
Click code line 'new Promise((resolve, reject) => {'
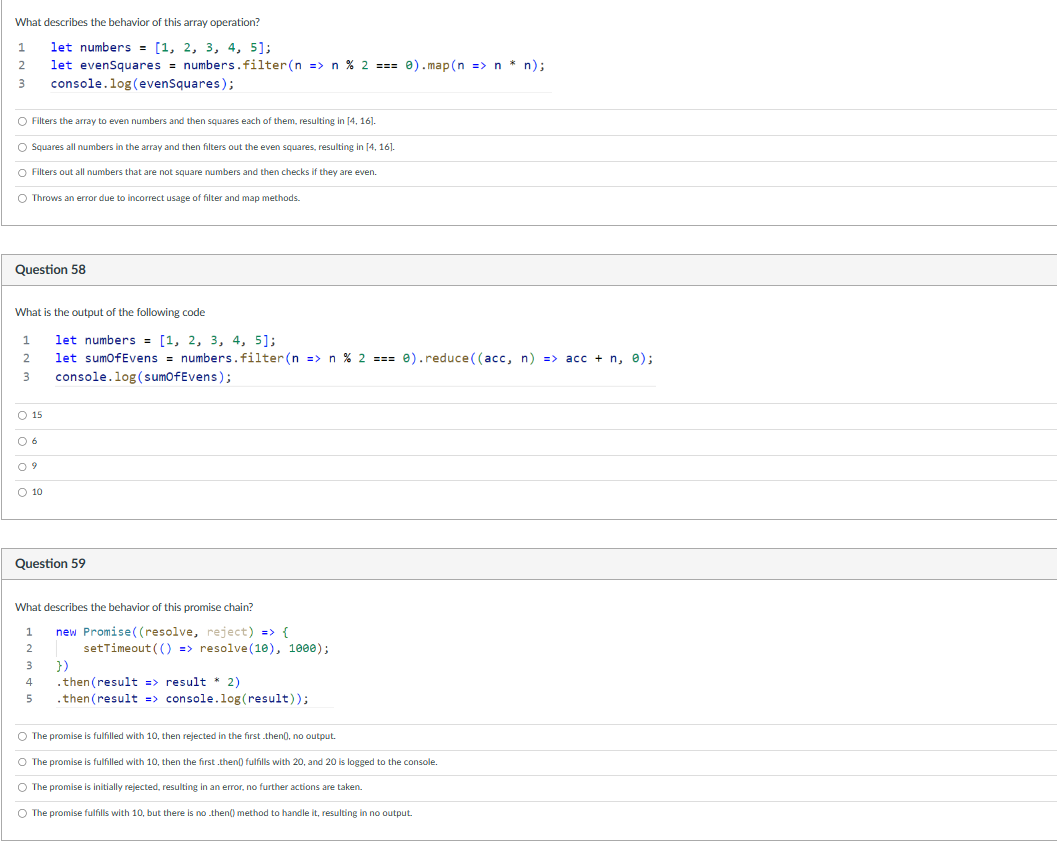[x=172, y=632]
